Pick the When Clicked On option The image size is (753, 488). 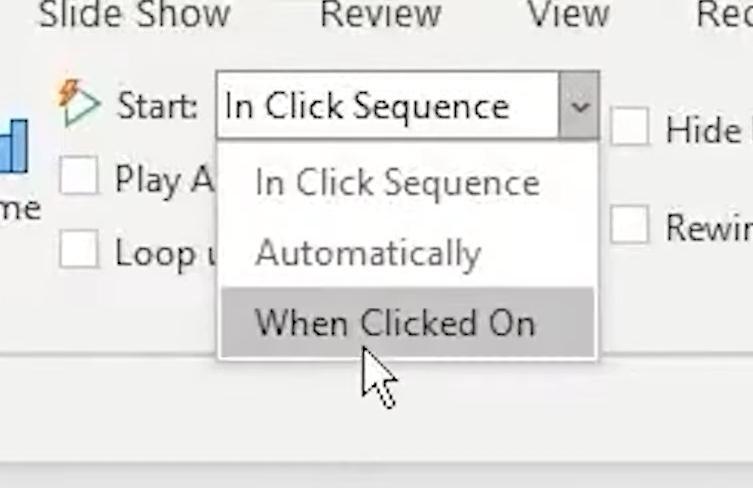395,323
